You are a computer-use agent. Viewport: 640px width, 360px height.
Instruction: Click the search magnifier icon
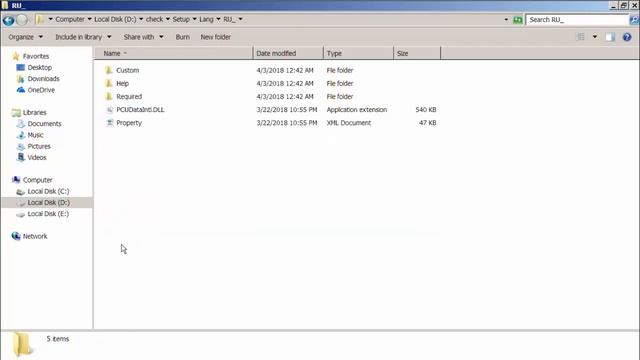[x=634, y=20]
